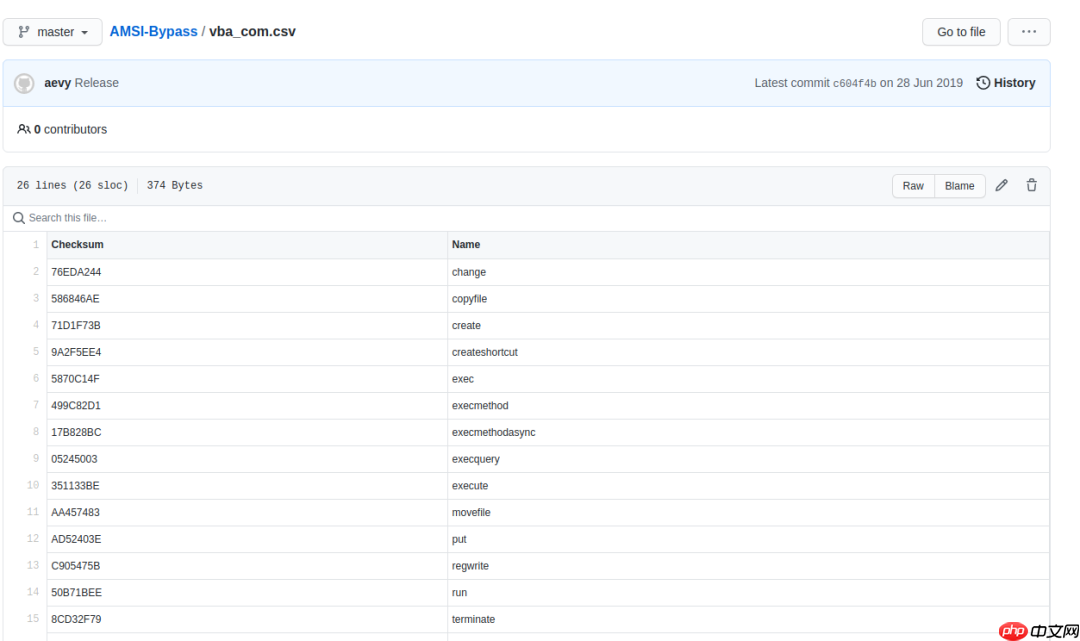Select checksum 351133BE
This screenshot has width=1080, height=641.
75,485
